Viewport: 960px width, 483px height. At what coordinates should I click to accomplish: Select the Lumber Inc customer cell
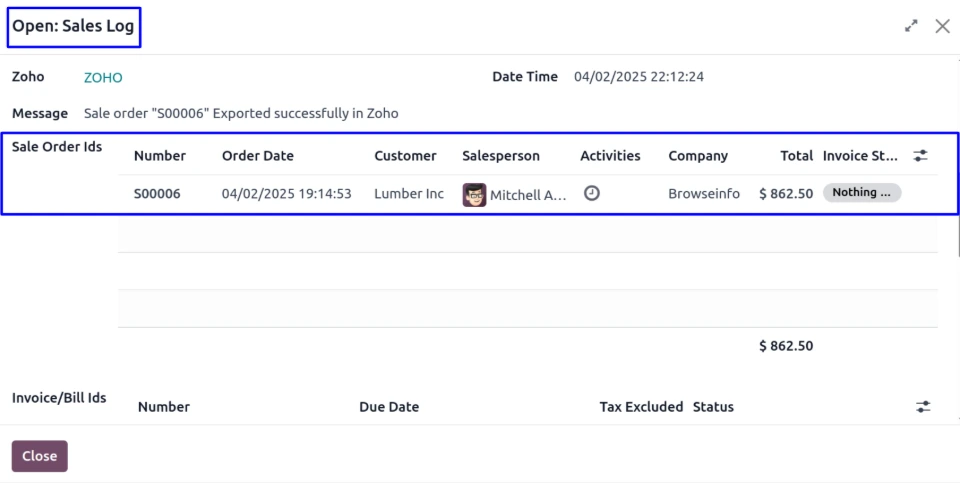pos(409,194)
